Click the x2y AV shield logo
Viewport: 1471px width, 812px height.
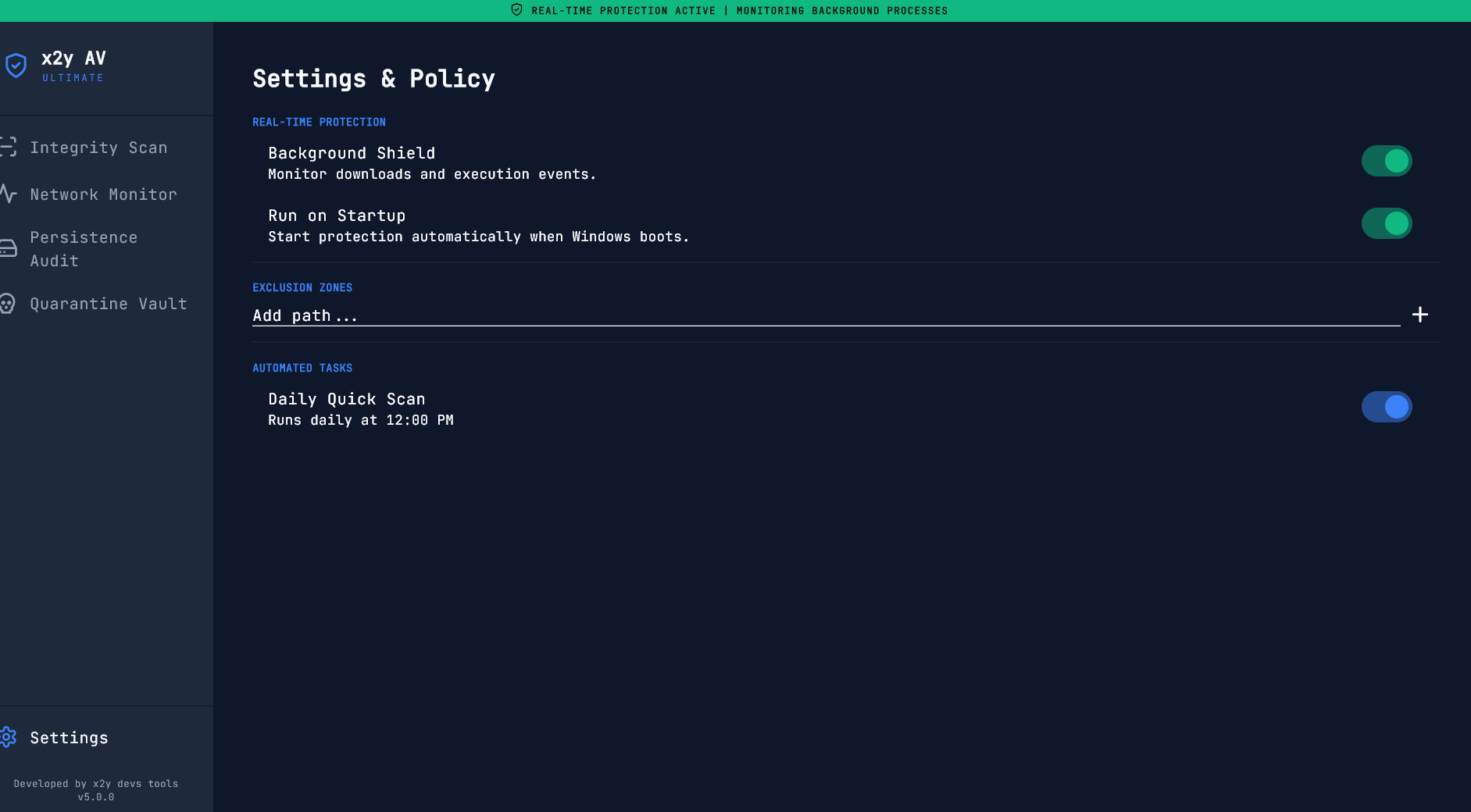coord(17,66)
